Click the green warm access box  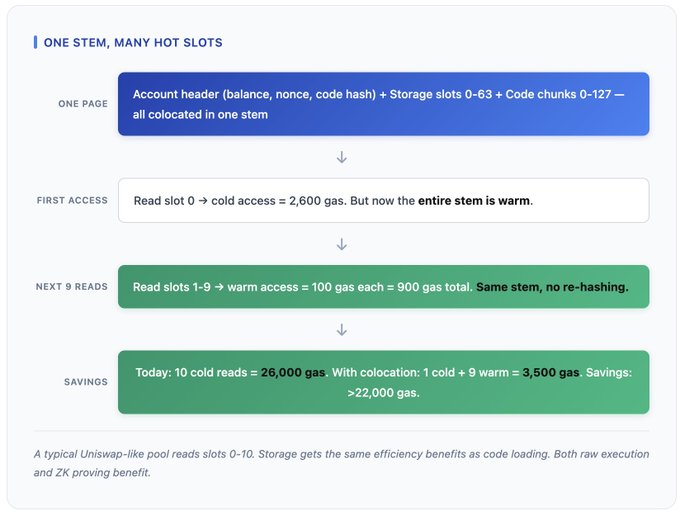[x=383, y=287]
